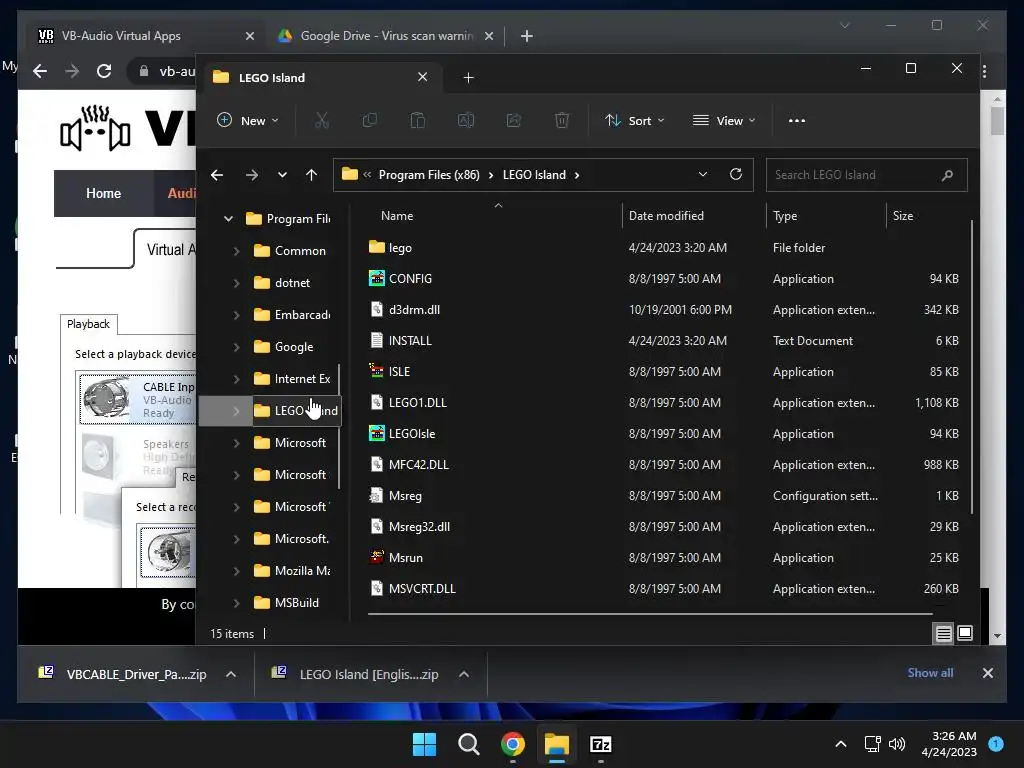Open the See more three-dot menu
1024x768 pixels.
797,121
